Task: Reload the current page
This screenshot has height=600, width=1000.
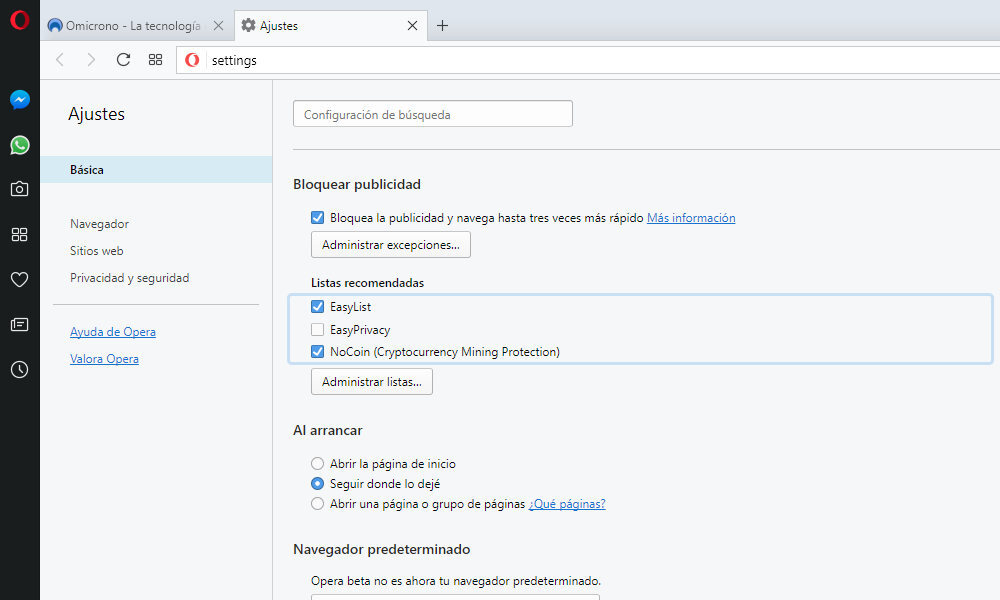Action: coord(123,60)
